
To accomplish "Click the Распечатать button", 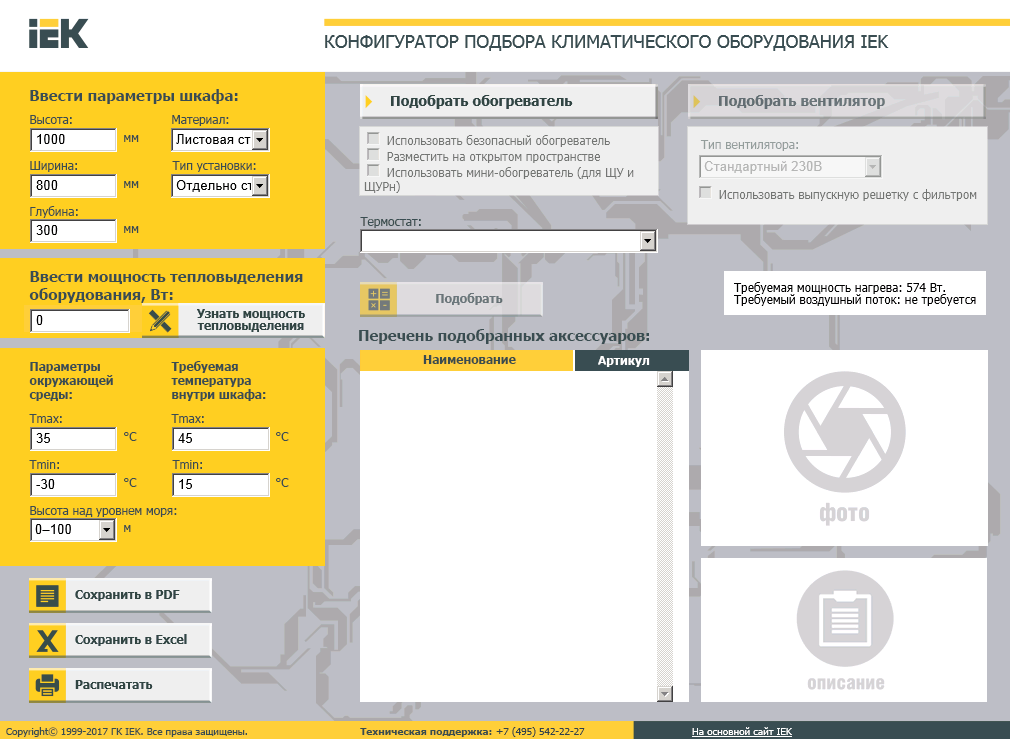I will tap(120, 685).
